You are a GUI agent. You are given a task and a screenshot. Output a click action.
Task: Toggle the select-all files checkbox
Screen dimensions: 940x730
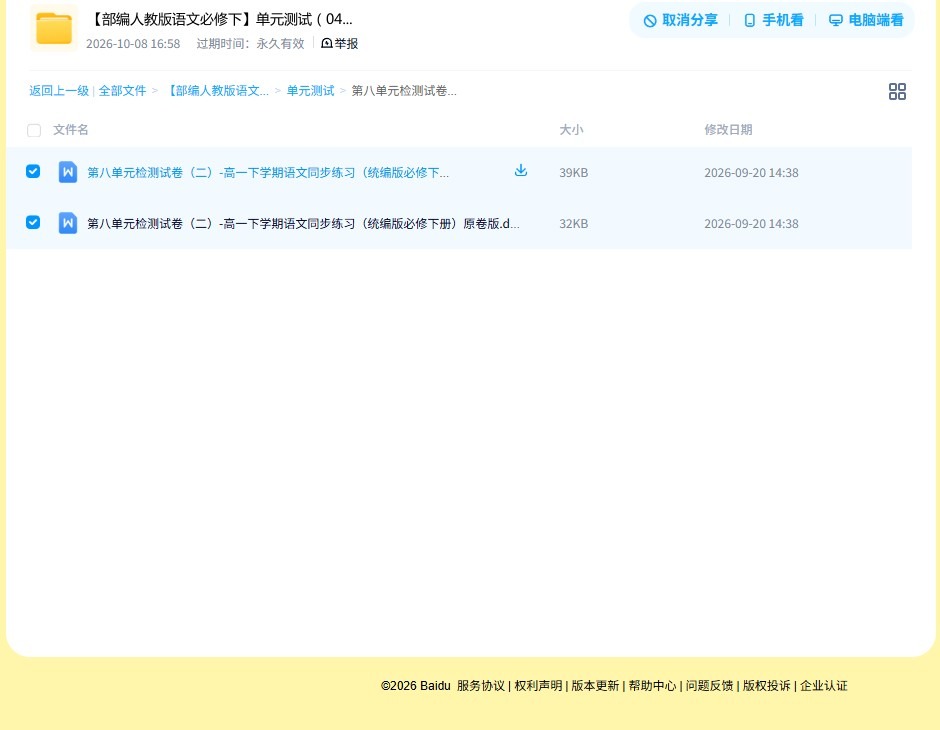(34, 130)
